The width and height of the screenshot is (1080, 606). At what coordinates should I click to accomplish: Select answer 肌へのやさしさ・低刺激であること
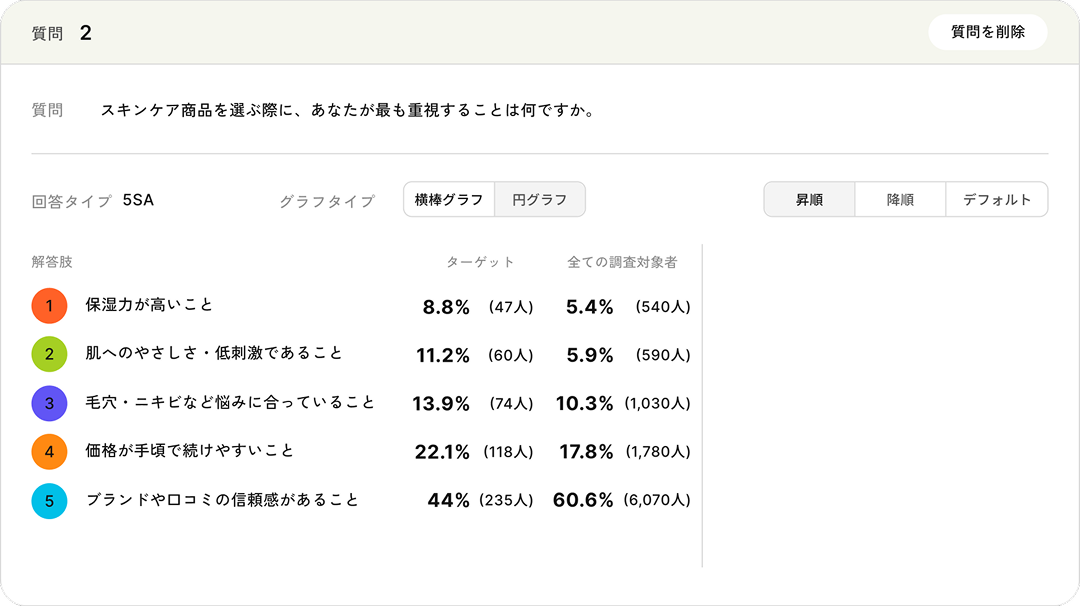tap(214, 353)
